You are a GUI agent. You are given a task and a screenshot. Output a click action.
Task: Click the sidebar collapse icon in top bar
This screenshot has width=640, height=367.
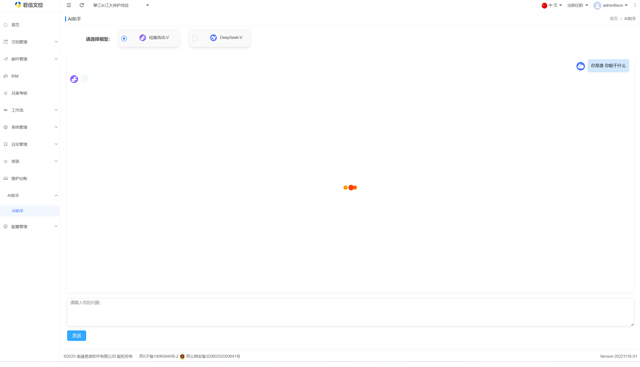pos(69,5)
